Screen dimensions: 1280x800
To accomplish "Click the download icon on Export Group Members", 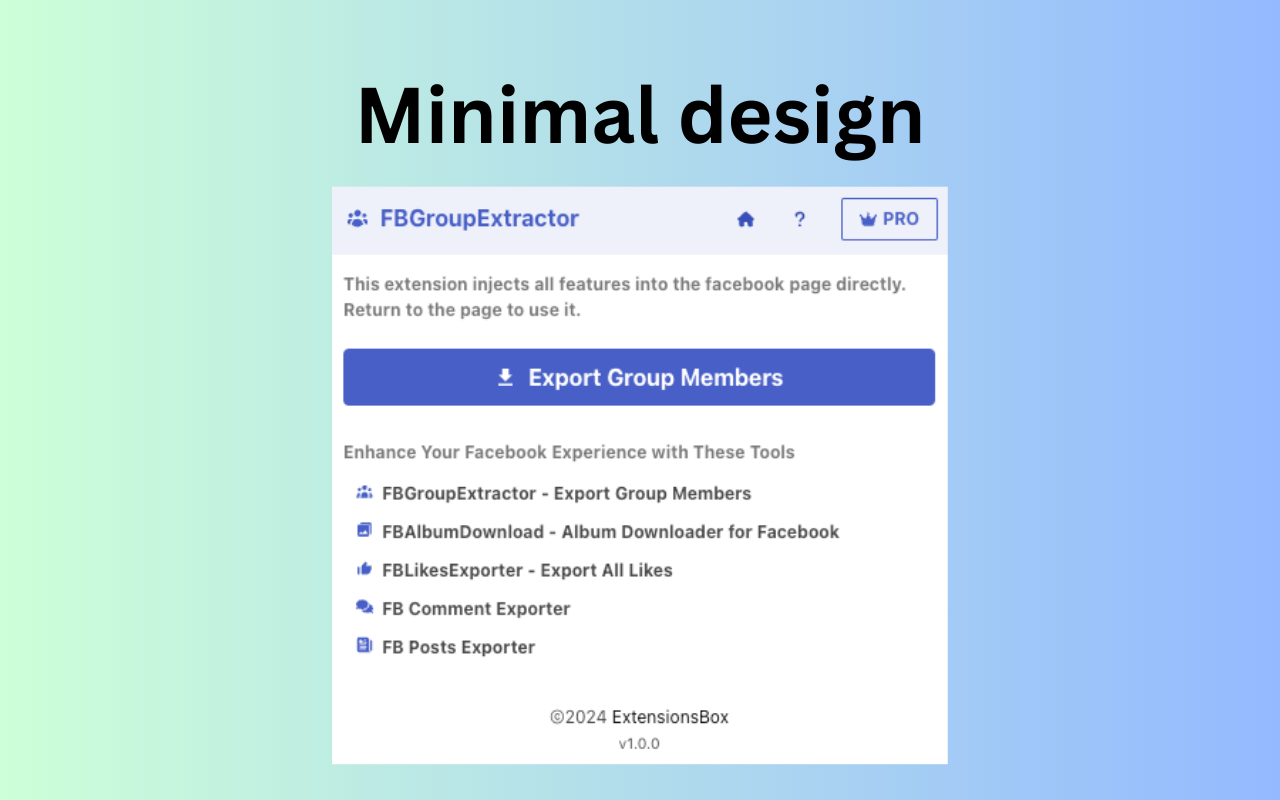I will [505, 377].
